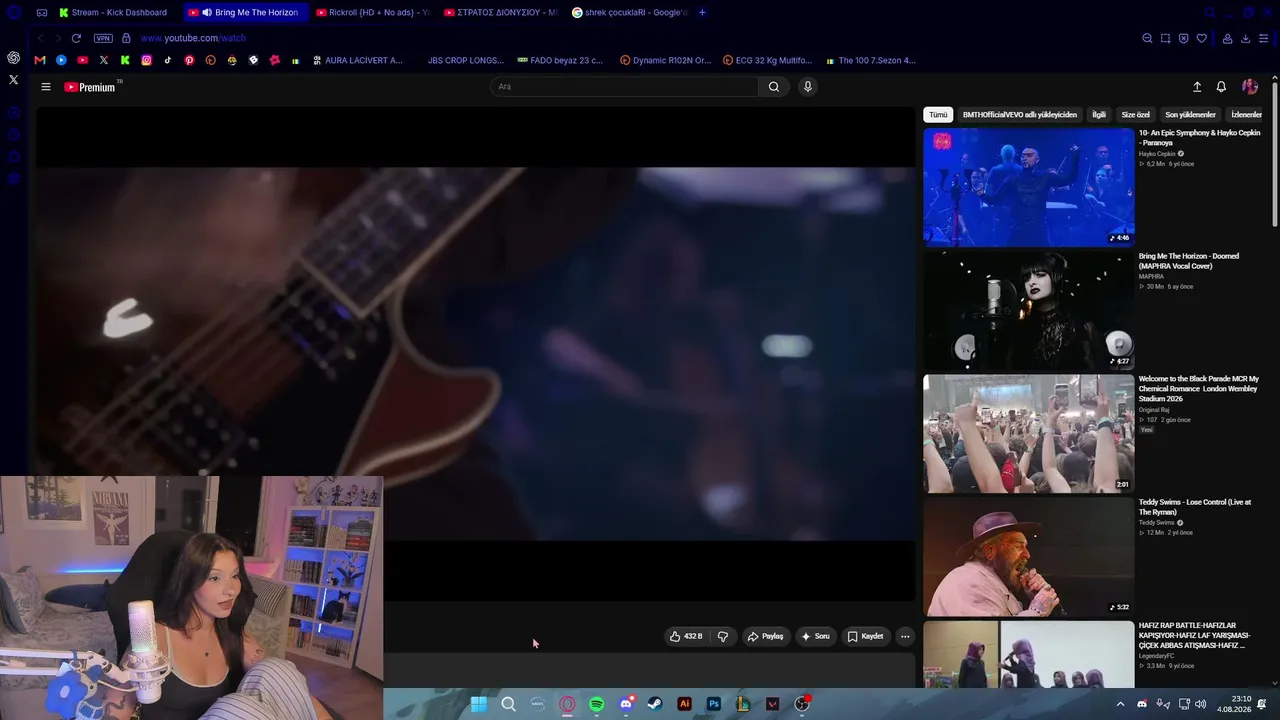The width and height of the screenshot is (1280, 720).
Task: Open the YouTube account avatar menu
Action: click(x=1250, y=87)
